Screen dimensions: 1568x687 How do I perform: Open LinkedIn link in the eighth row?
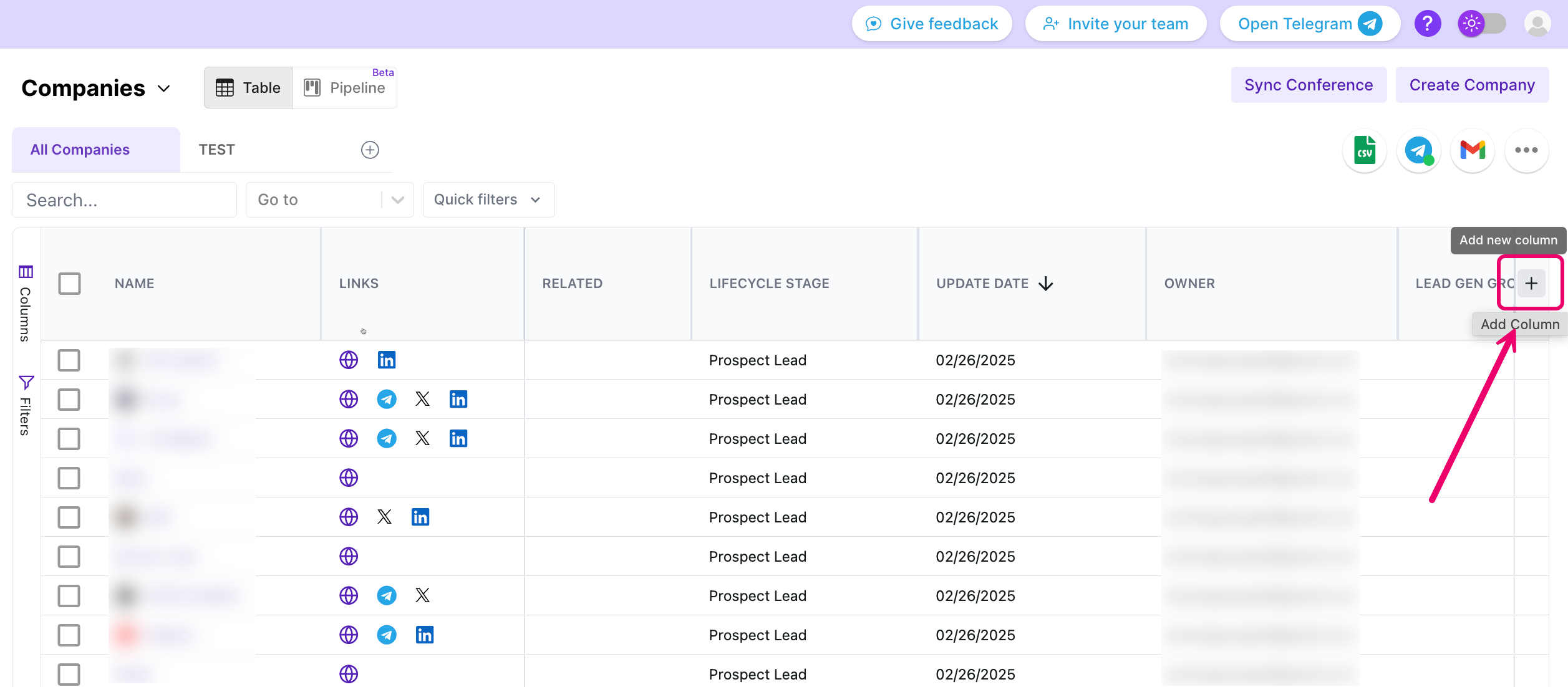[x=425, y=635]
